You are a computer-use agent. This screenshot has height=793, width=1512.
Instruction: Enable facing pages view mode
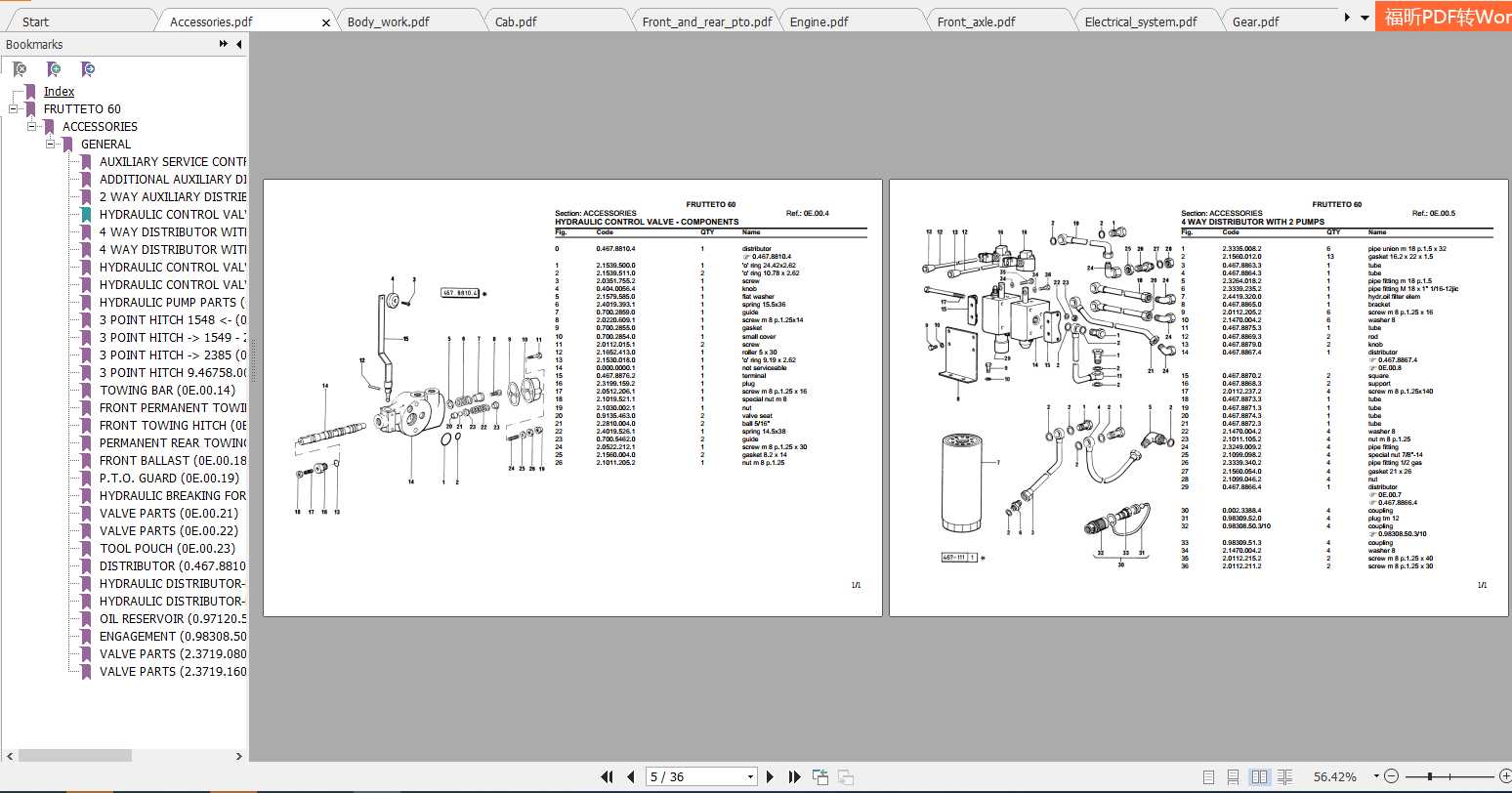(x=1259, y=776)
